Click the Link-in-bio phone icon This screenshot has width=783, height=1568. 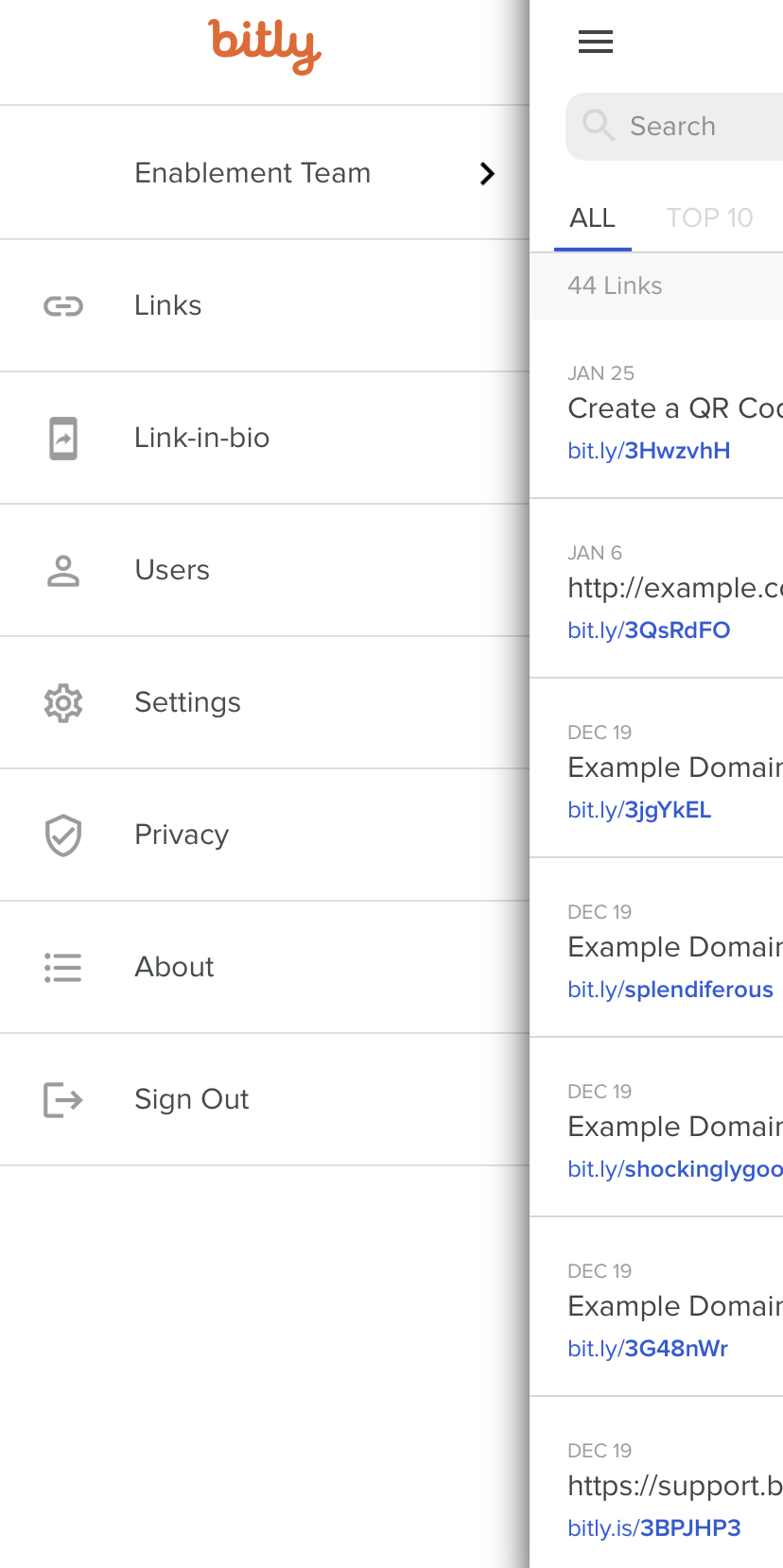(x=63, y=439)
